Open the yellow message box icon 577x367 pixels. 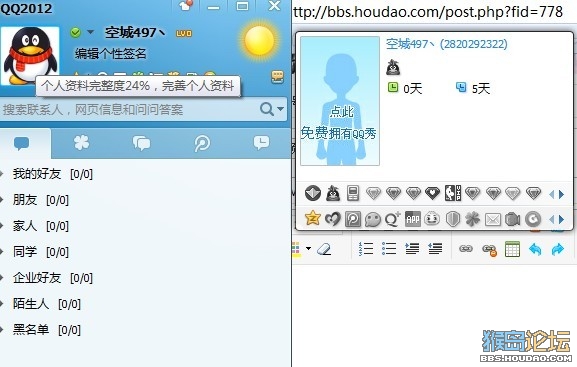click(x=278, y=77)
